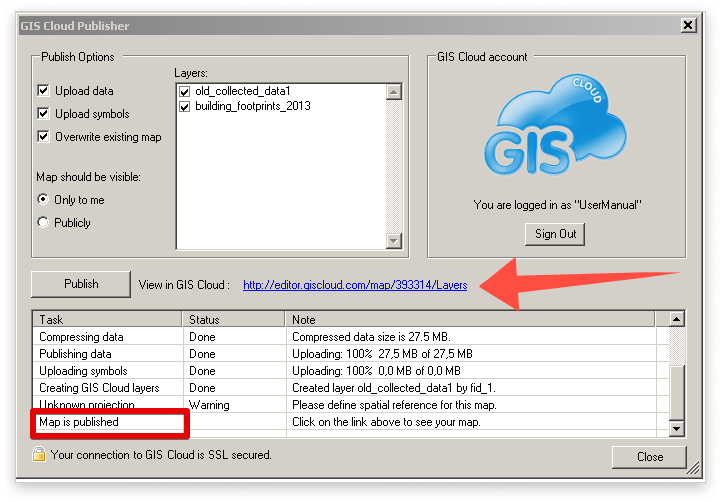Click the building_footprints_2013 layer name
Image resolution: width=721 pixels, height=502 pixels.
pos(253,106)
